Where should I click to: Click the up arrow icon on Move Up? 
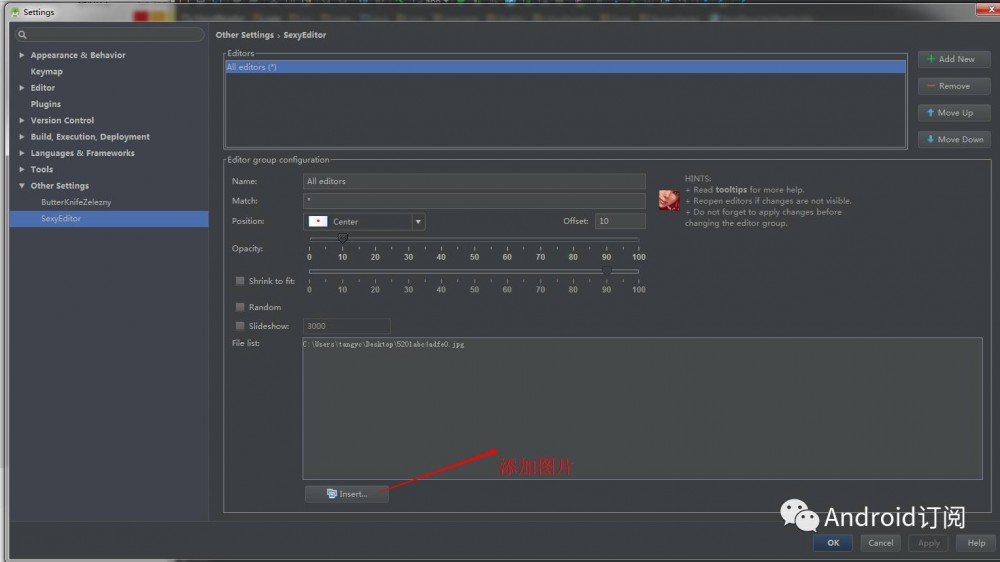pos(930,112)
